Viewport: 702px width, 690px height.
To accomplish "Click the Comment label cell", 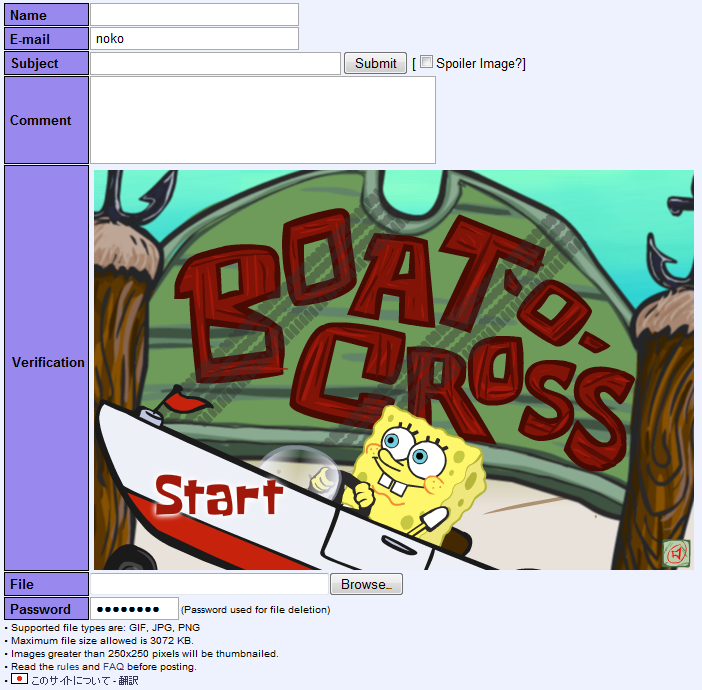I will tap(47, 120).
